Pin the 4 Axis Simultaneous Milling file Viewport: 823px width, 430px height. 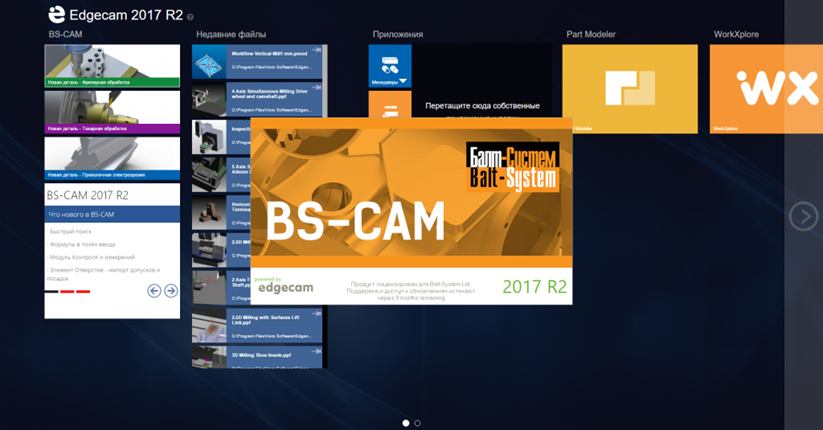click(x=316, y=88)
